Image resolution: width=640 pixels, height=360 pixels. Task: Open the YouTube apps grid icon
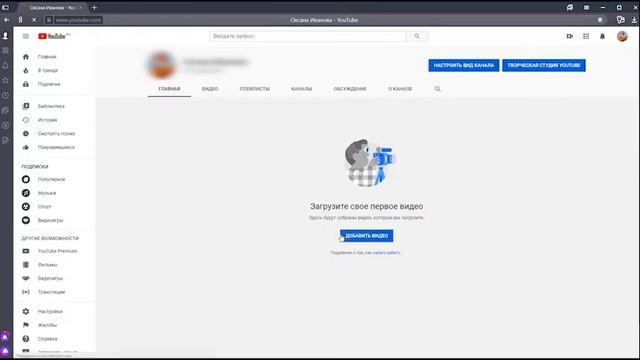(x=586, y=36)
